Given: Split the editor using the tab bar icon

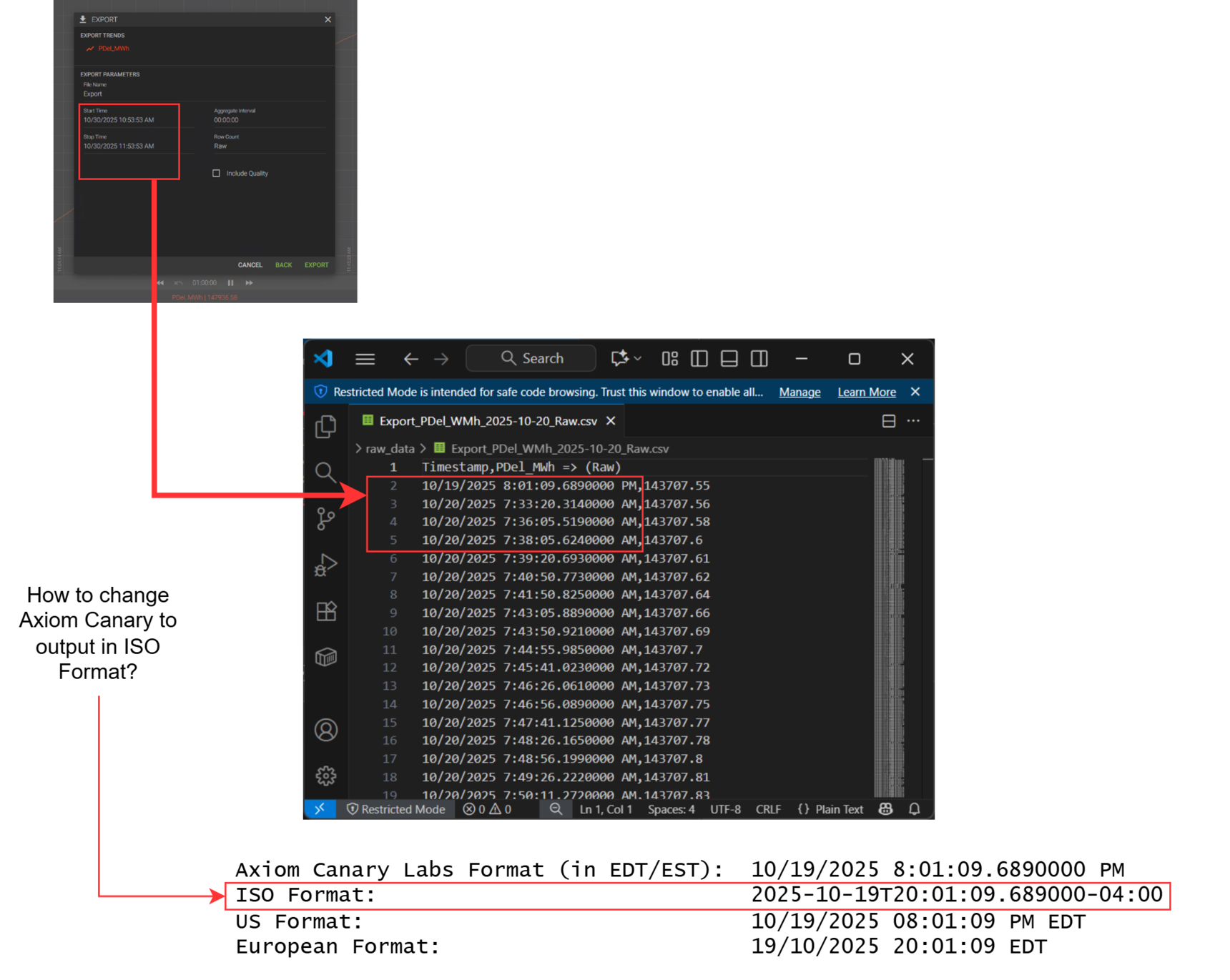Looking at the screenshot, I should (889, 421).
